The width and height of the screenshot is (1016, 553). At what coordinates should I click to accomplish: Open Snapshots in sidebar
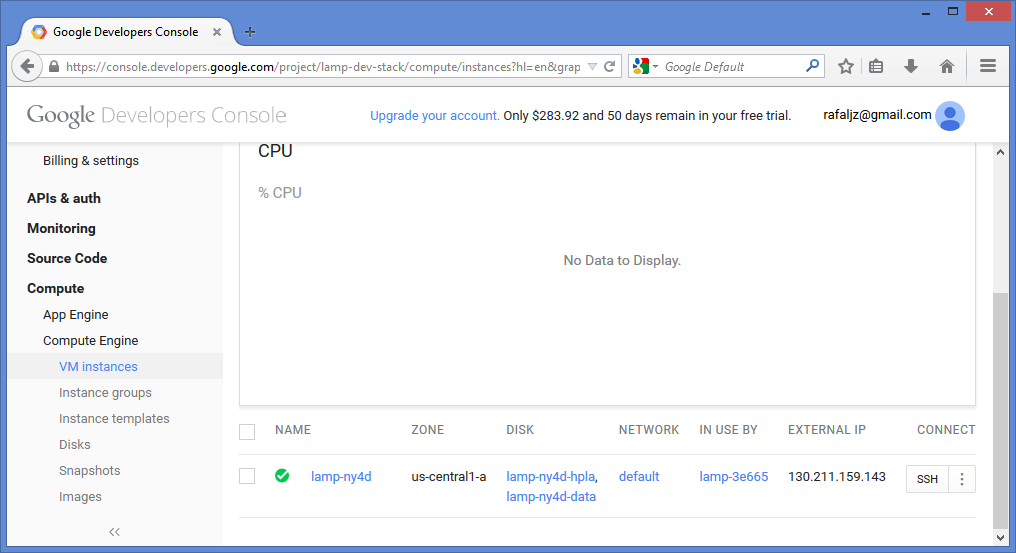point(89,471)
